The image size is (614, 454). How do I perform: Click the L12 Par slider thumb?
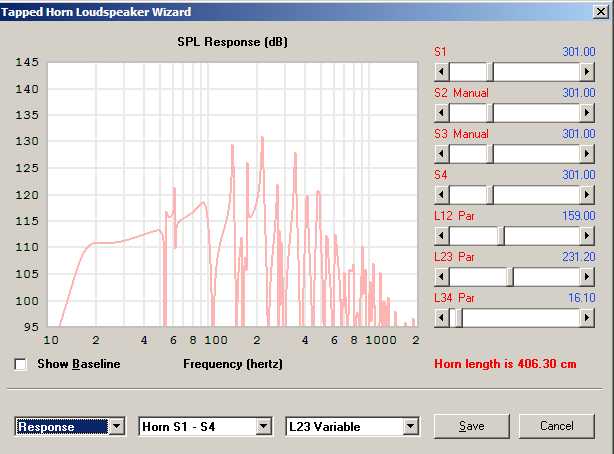click(x=501, y=236)
